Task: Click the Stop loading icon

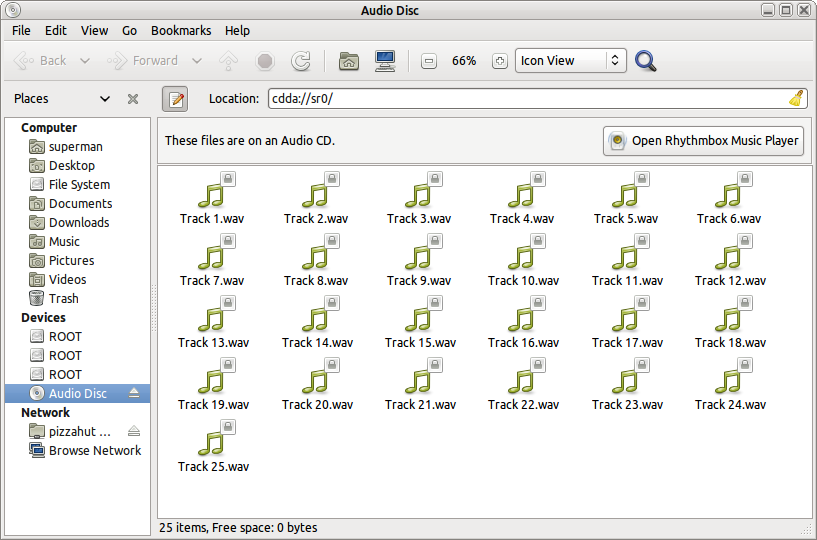Action: [265, 61]
